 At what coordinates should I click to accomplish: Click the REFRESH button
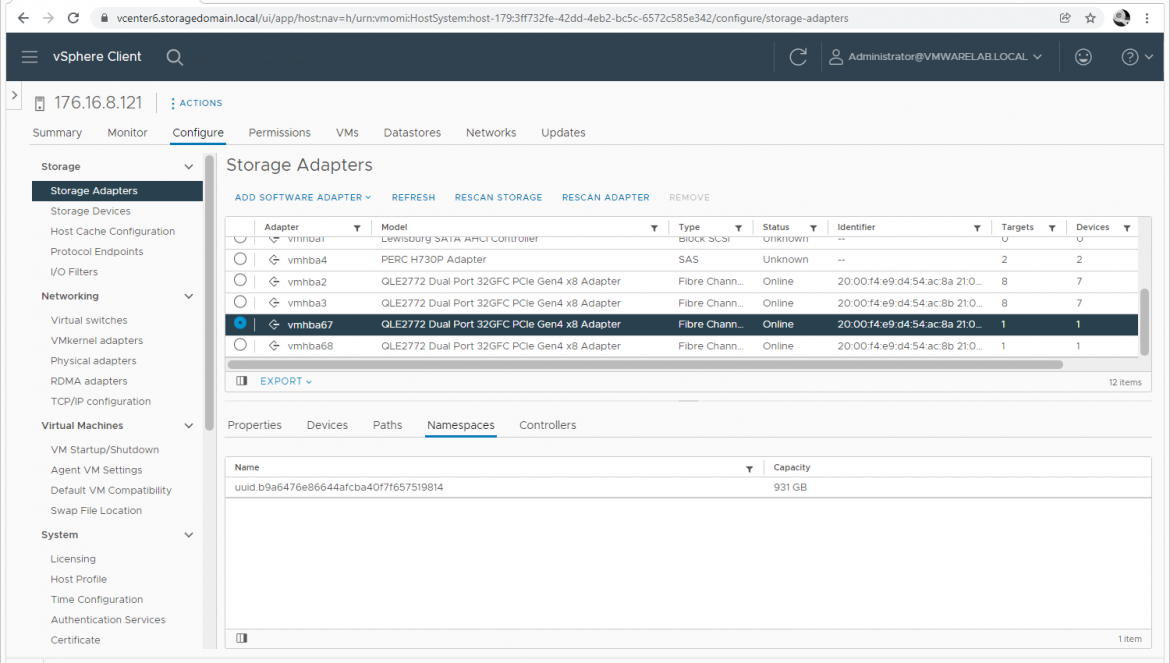point(413,198)
